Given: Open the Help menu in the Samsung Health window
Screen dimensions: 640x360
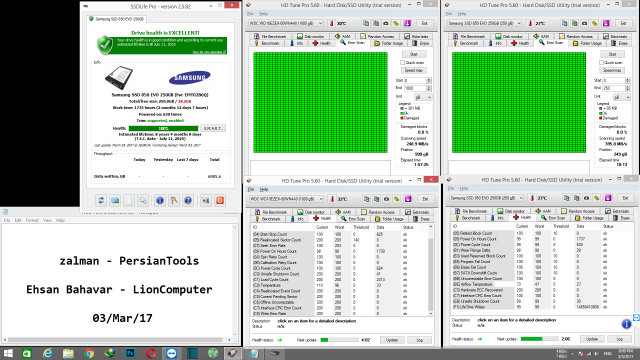Looking at the screenshot, I should tap(464, 189).
